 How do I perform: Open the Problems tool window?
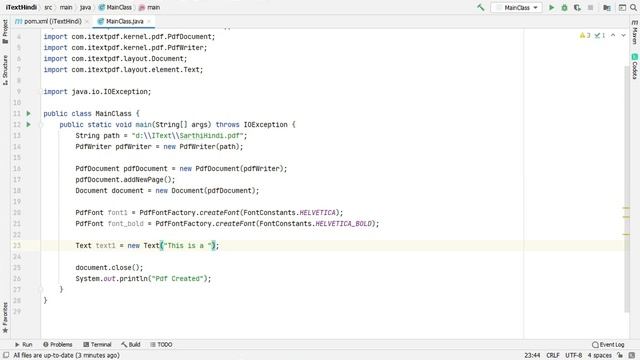[58, 344]
